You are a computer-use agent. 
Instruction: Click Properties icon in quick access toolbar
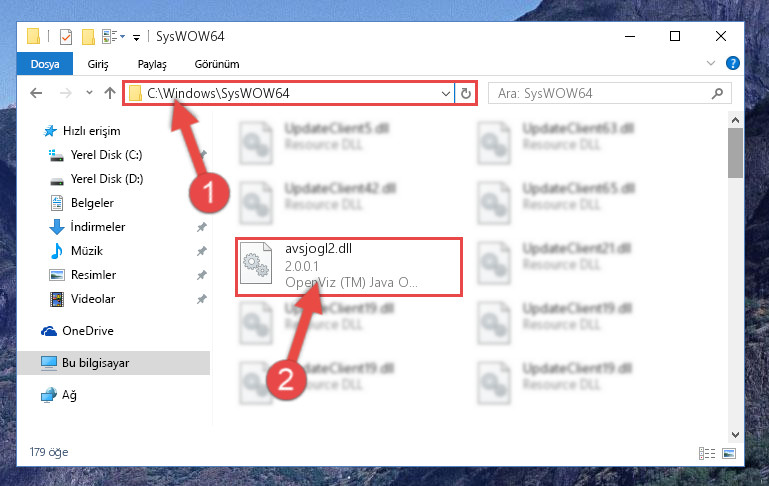coord(66,37)
